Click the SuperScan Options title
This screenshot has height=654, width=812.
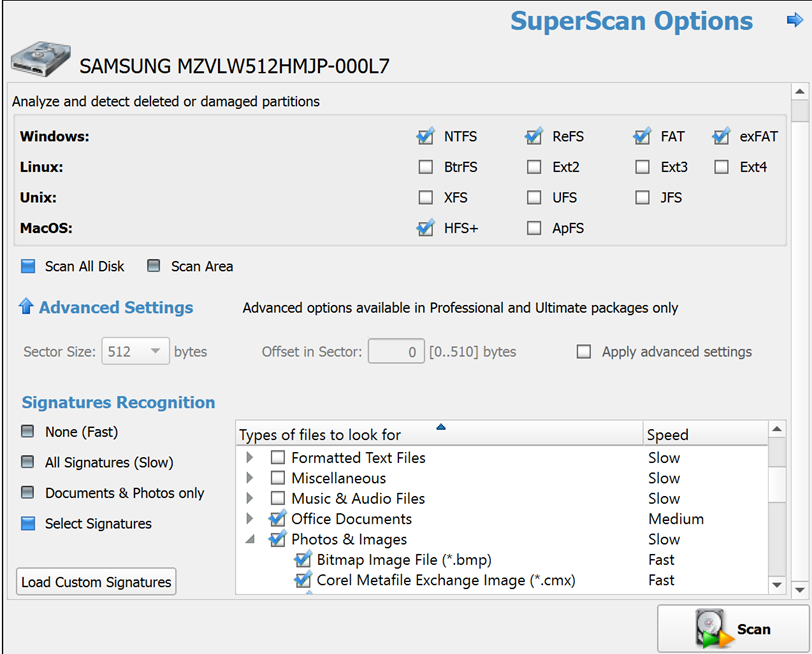[631, 21]
